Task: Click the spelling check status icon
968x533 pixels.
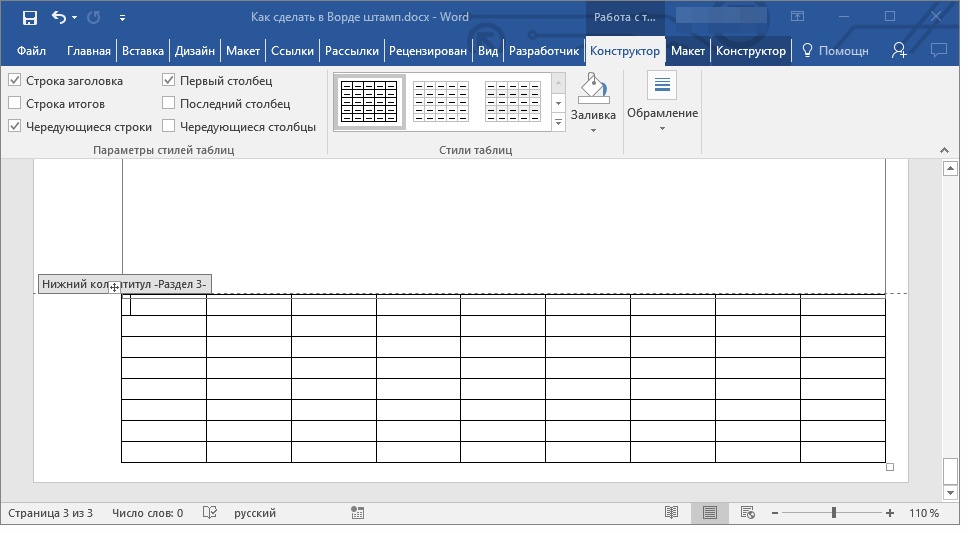Action: [210, 513]
